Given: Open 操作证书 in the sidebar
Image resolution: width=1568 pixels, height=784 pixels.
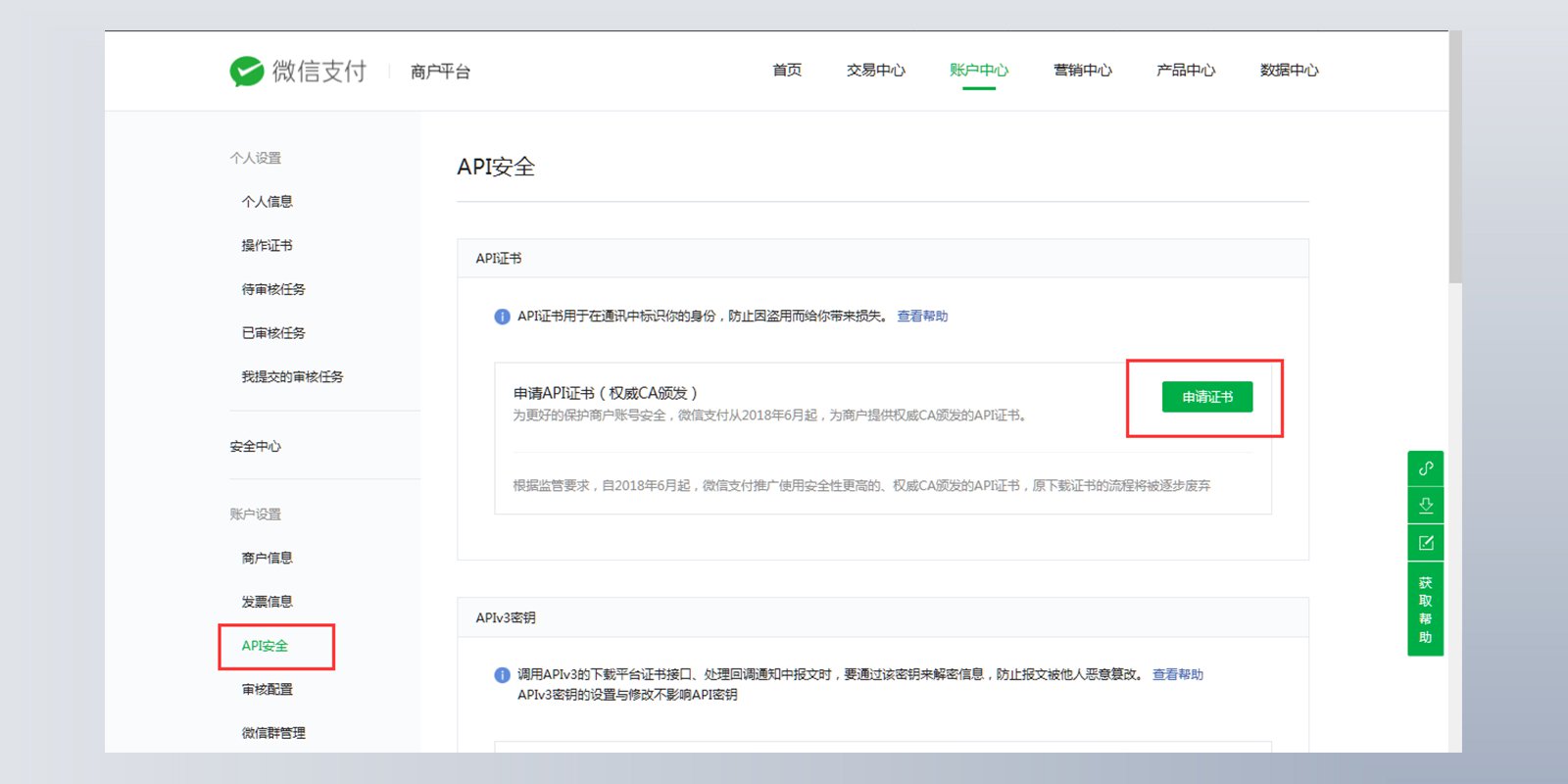Looking at the screenshot, I should coord(267,246).
